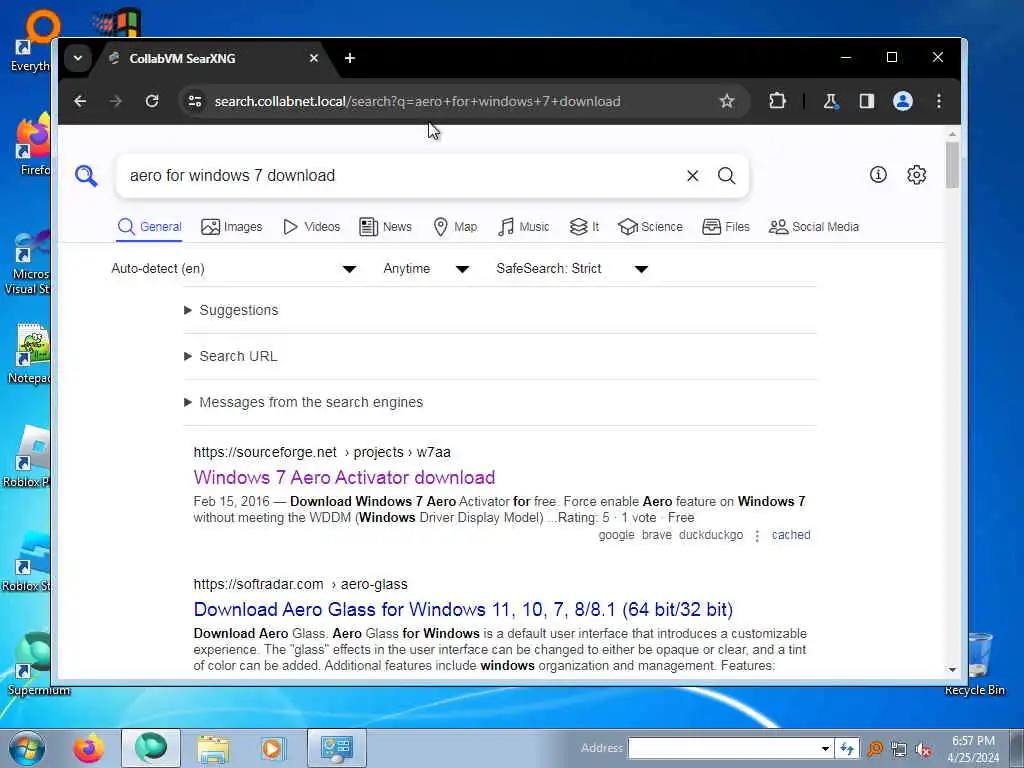
Task: Click the softradar.com result URL
Action: click(300, 584)
